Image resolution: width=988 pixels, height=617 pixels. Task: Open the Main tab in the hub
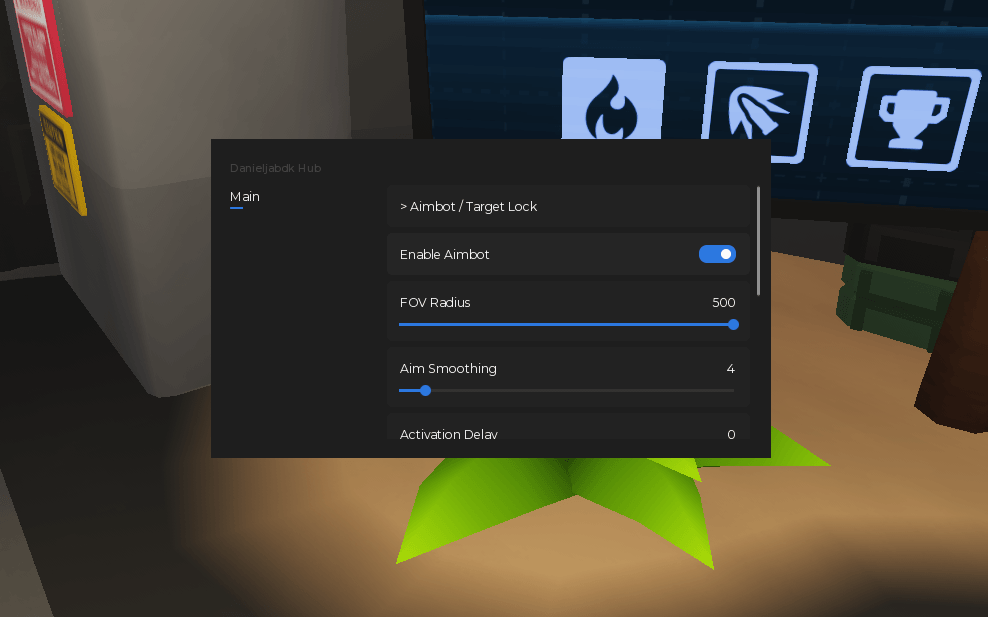(x=244, y=197)
